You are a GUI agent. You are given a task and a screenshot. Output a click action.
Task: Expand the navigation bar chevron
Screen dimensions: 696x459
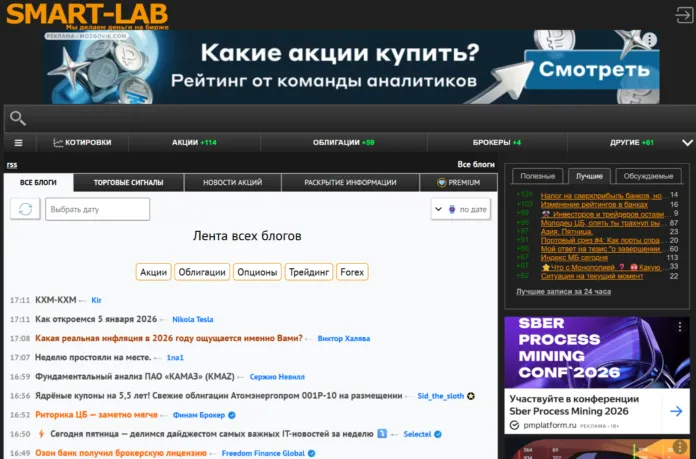pos(687,142)
